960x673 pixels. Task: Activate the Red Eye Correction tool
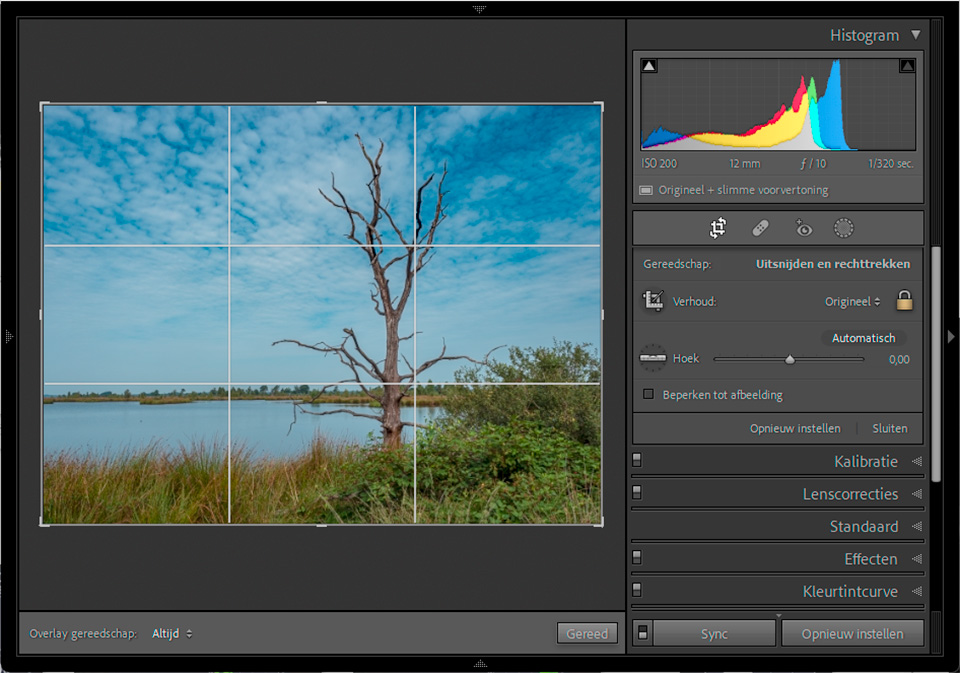tap(803, 228)
